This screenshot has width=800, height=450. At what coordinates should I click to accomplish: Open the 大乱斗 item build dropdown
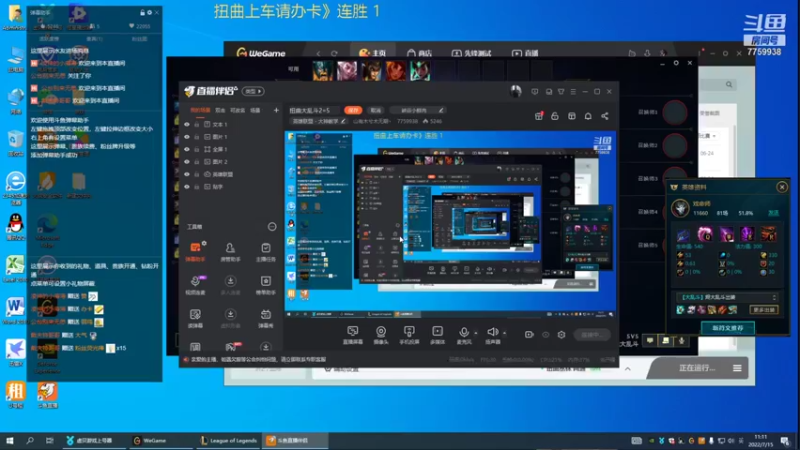[x=727, y=297]
